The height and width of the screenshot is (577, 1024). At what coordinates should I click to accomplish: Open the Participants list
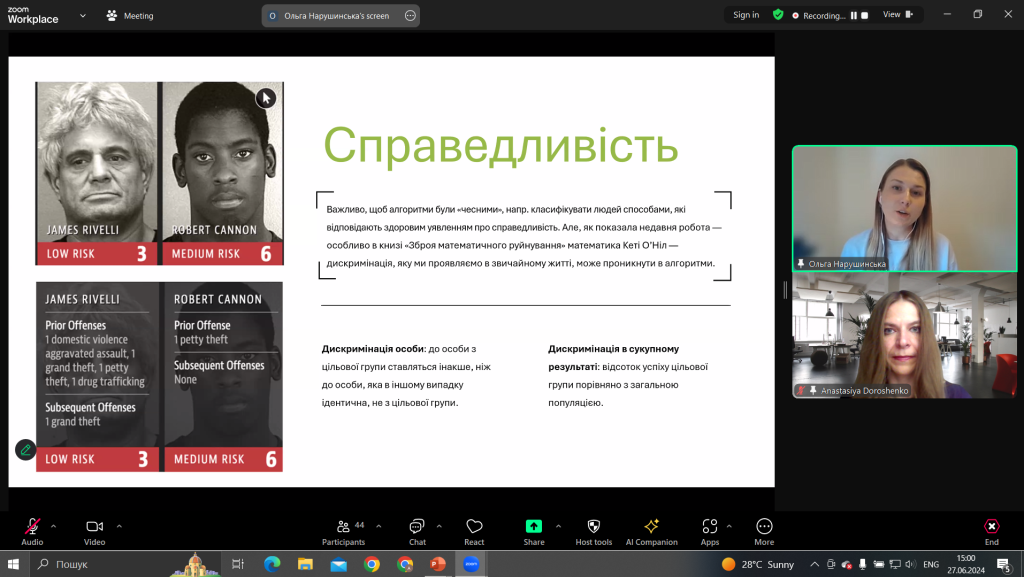(344, 532)
